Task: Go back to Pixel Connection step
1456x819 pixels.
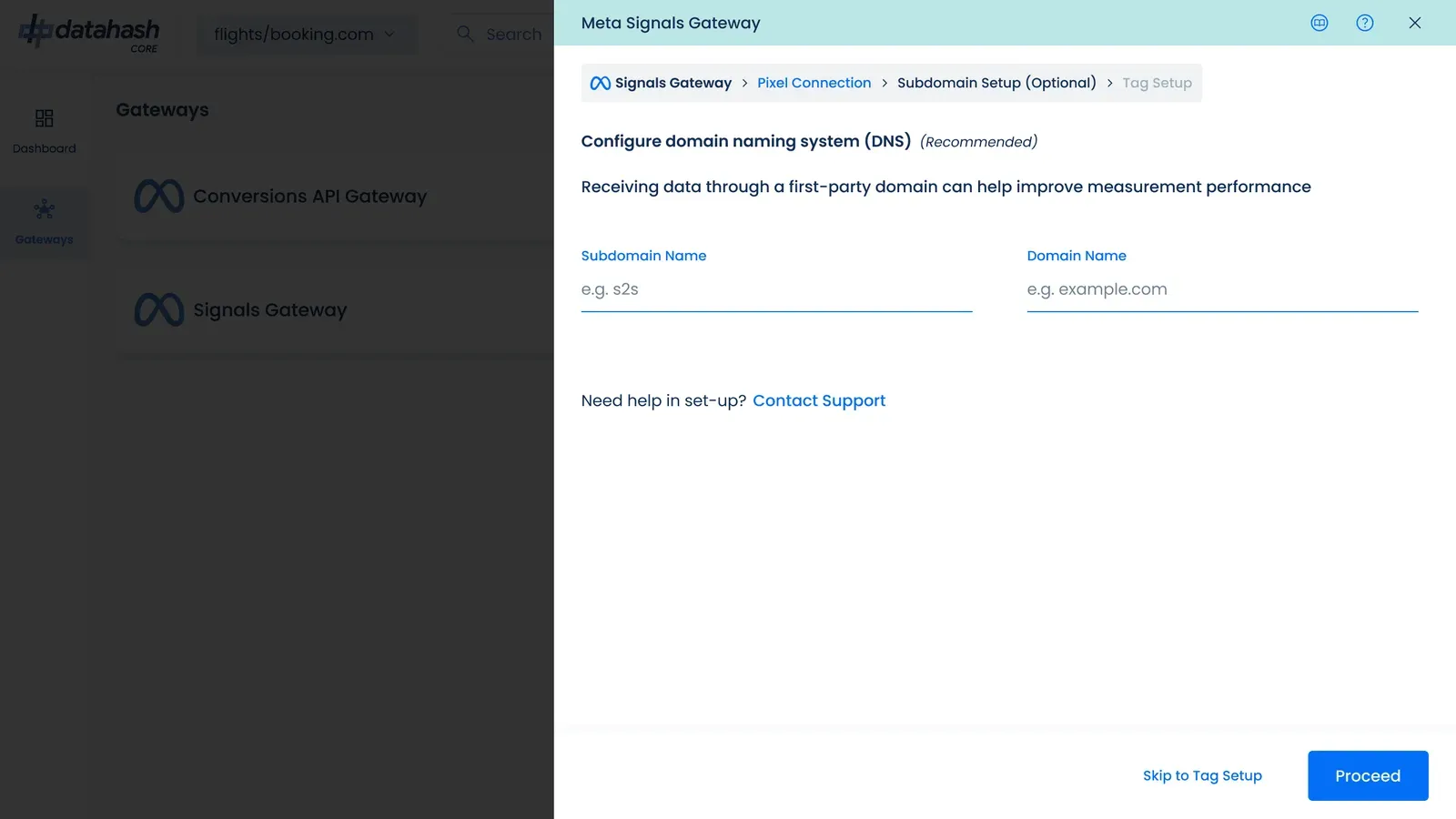Action: click(814, 83)
